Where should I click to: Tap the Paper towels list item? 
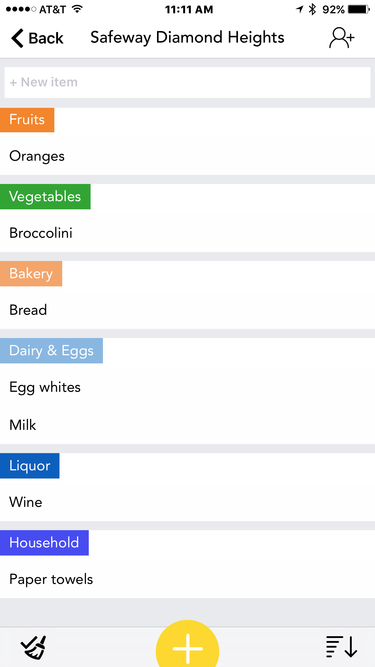pyautogui.click(x=188, y=579)
